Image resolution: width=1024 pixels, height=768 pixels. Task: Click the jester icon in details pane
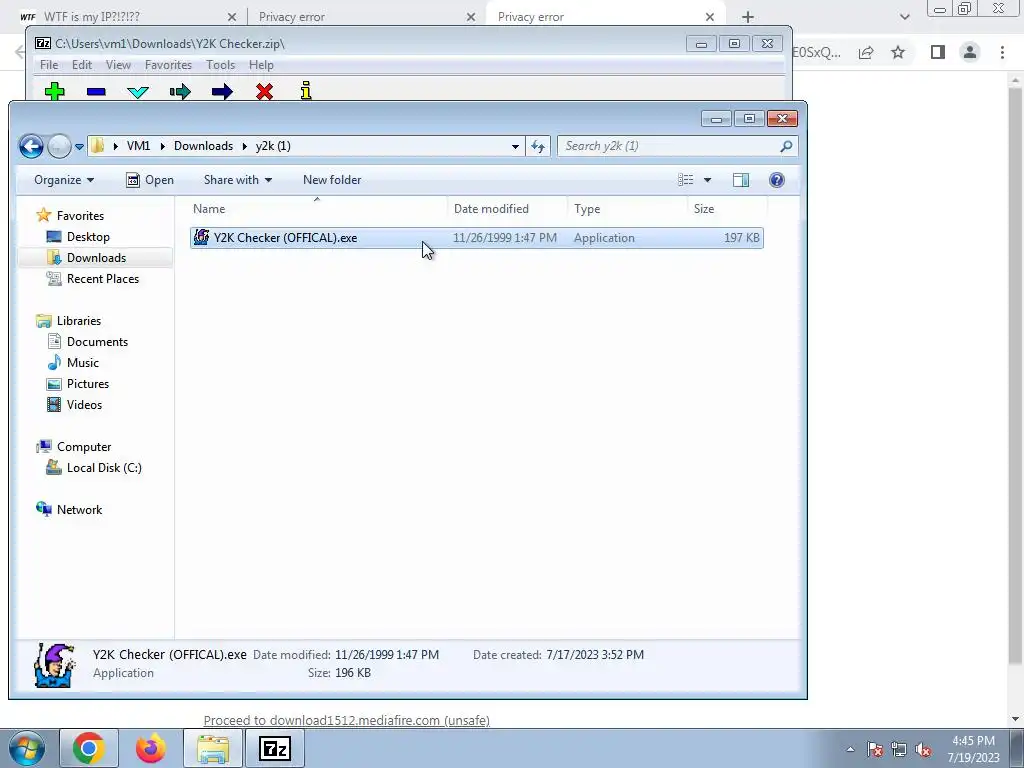coord(55,665)
